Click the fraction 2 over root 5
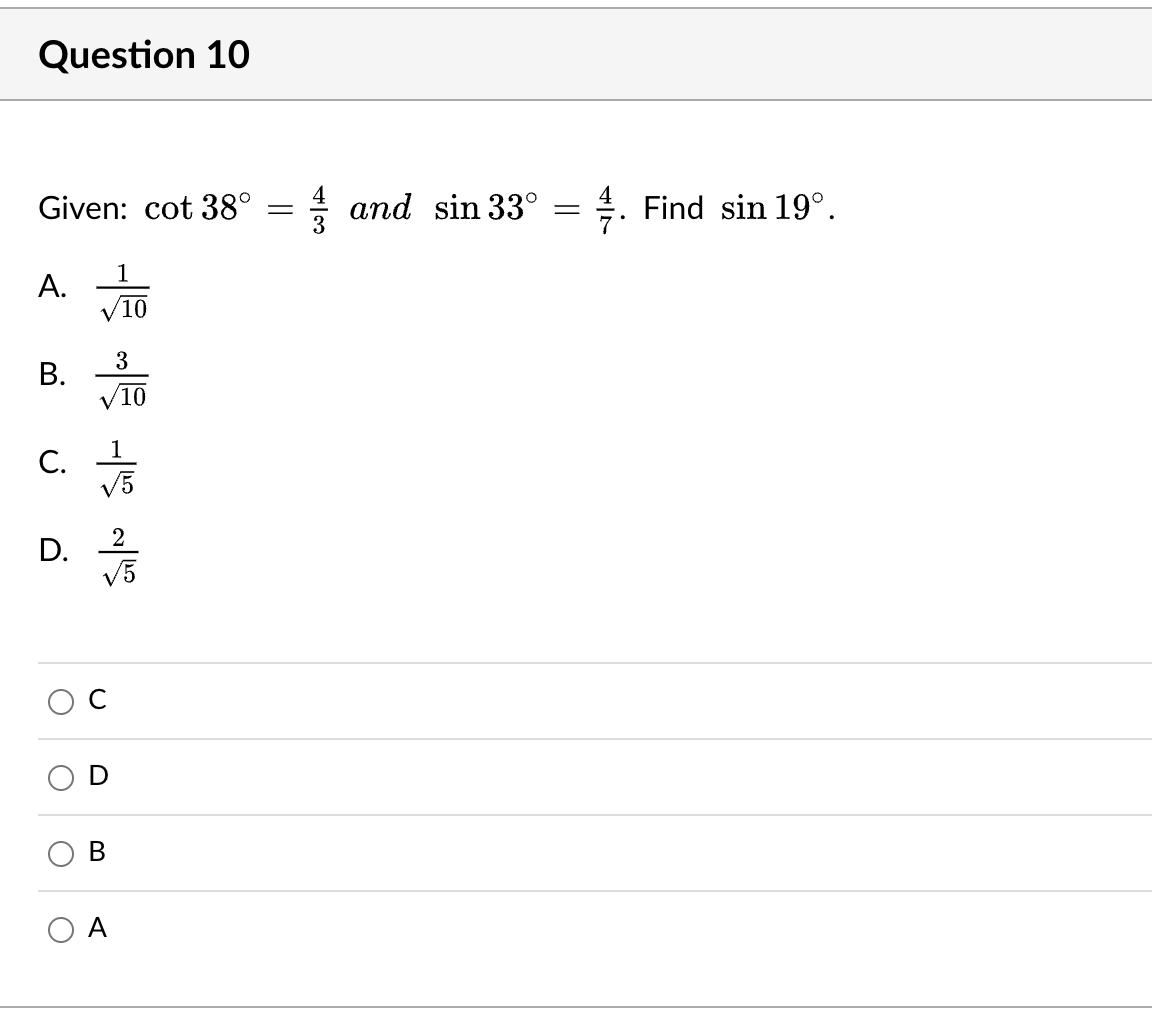Image resolution: width=1152 pixels, height=1022 pixels. pyautogui.click(x=120, y=554)
